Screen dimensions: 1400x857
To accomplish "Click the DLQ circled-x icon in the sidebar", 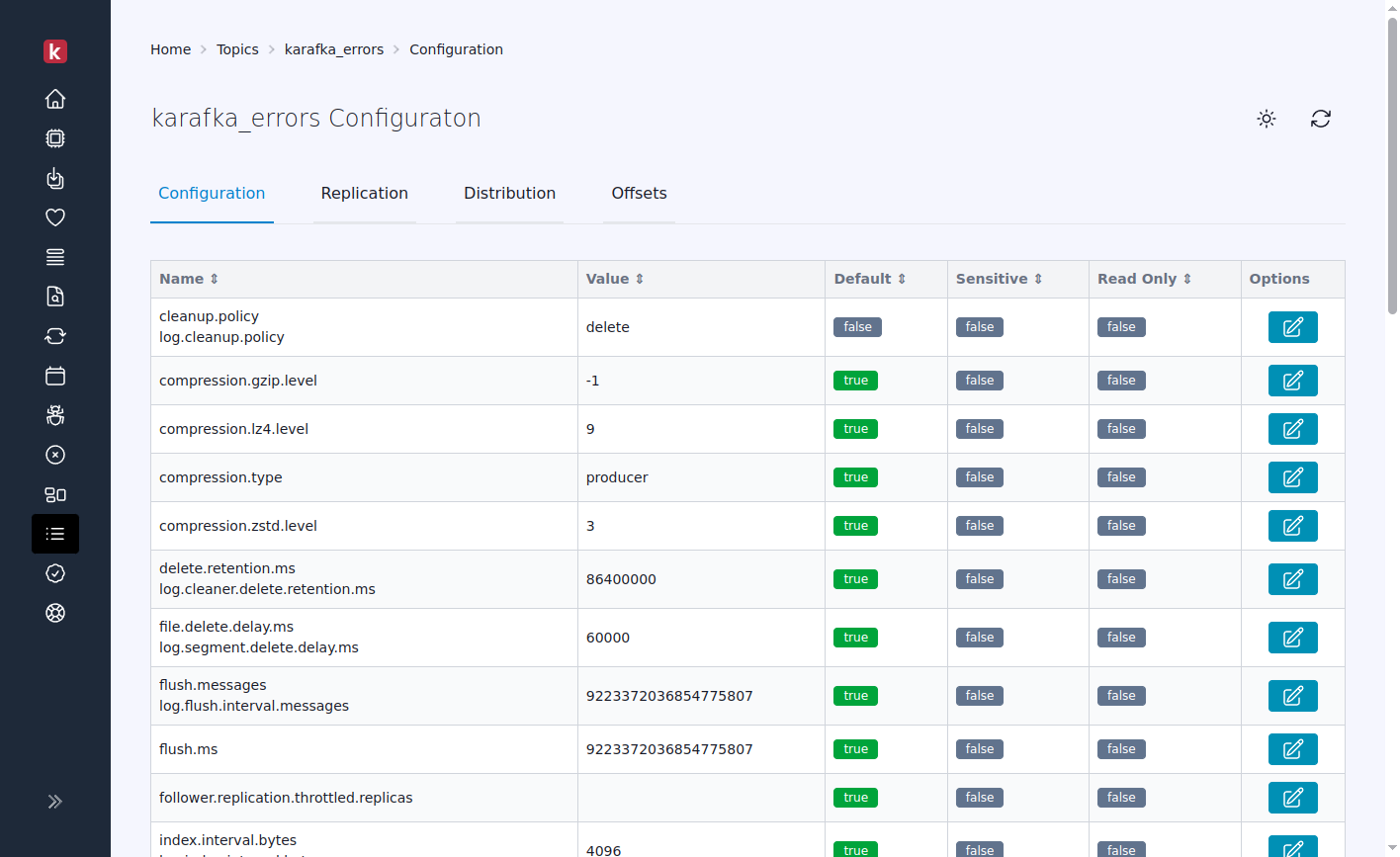I will (x=55, y=455).
